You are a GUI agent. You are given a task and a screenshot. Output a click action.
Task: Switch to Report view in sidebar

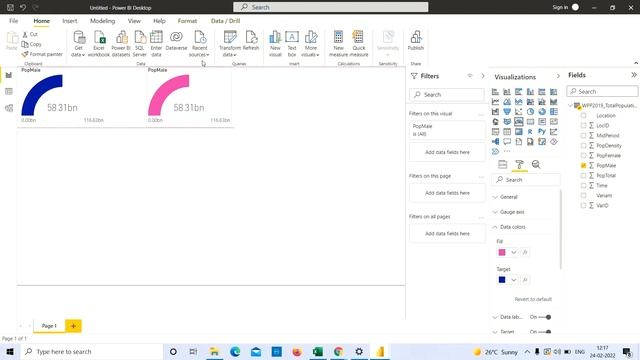click(x=9, y=75)
